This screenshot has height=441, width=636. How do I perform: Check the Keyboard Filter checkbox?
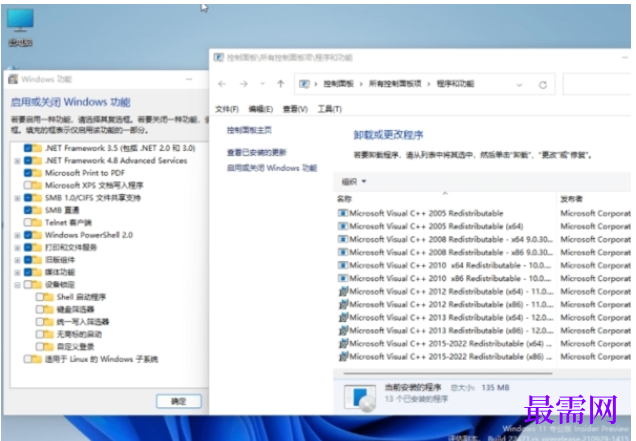pos(40,310)
